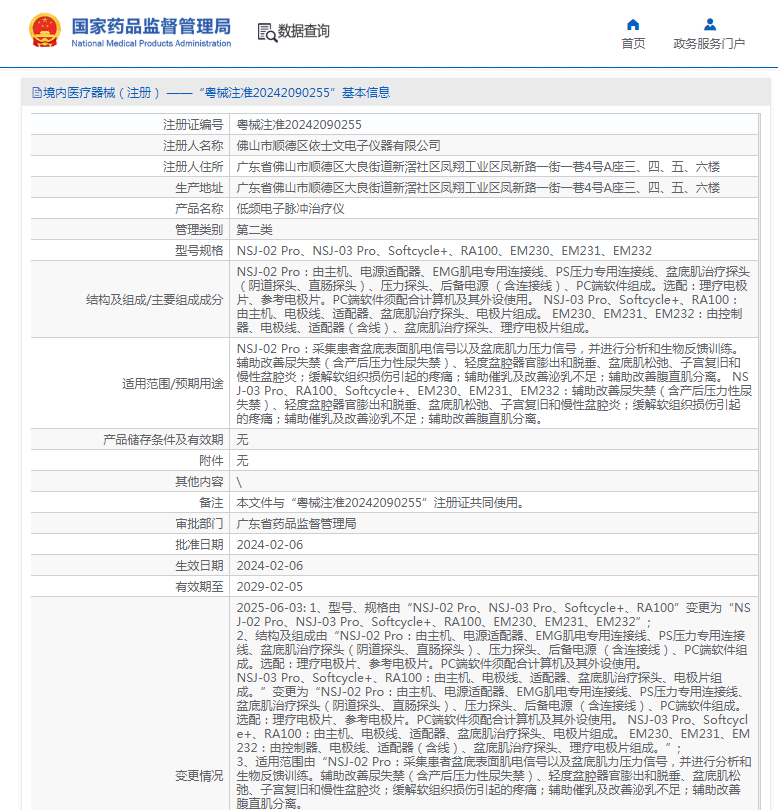Viewport: 778px width, 810px height.
Task: Click the 基本信息 section heading
Action: pos(366,92)
